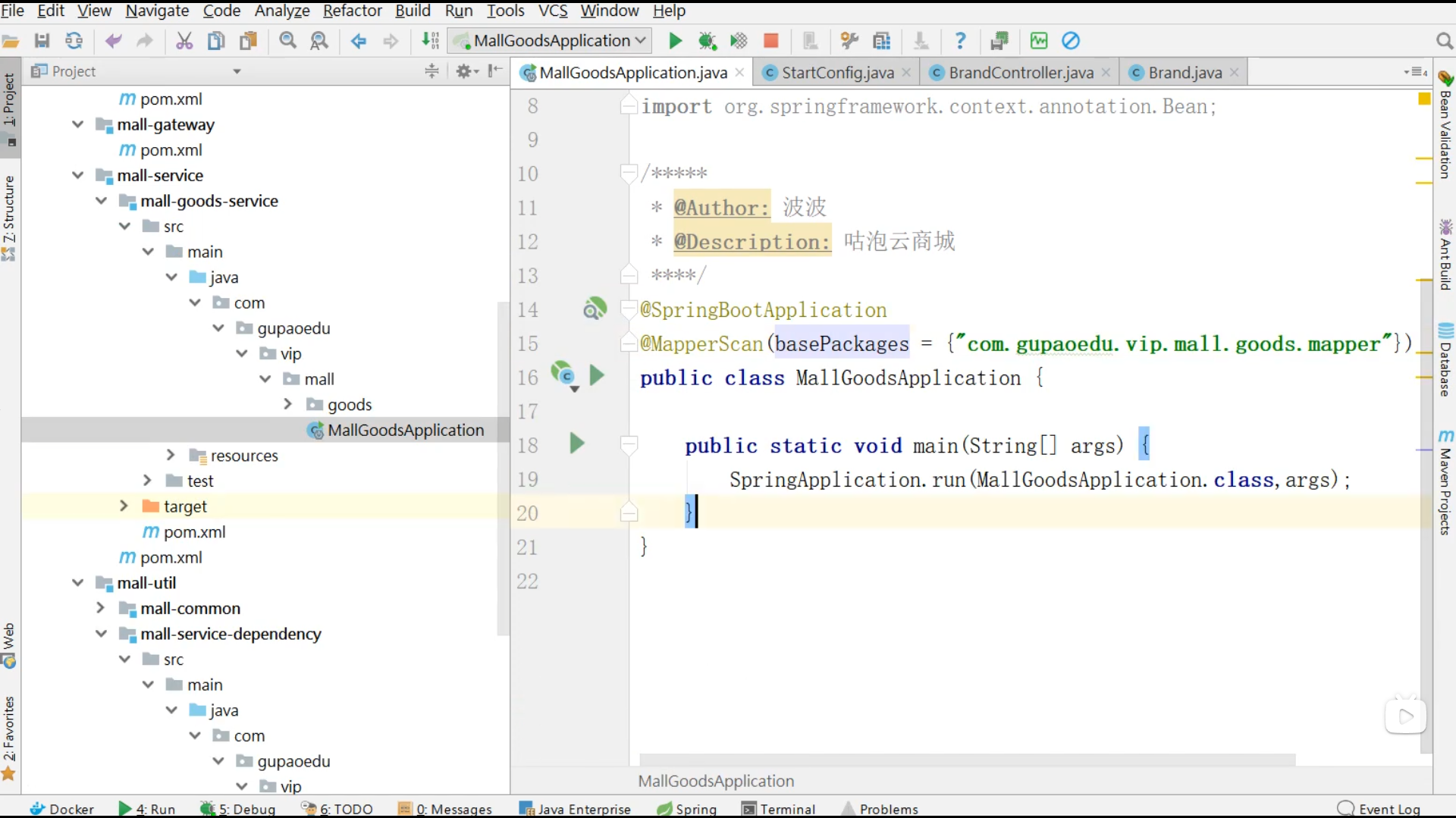
Task: Click the Cut scissors icon
Action: [184, 41]
